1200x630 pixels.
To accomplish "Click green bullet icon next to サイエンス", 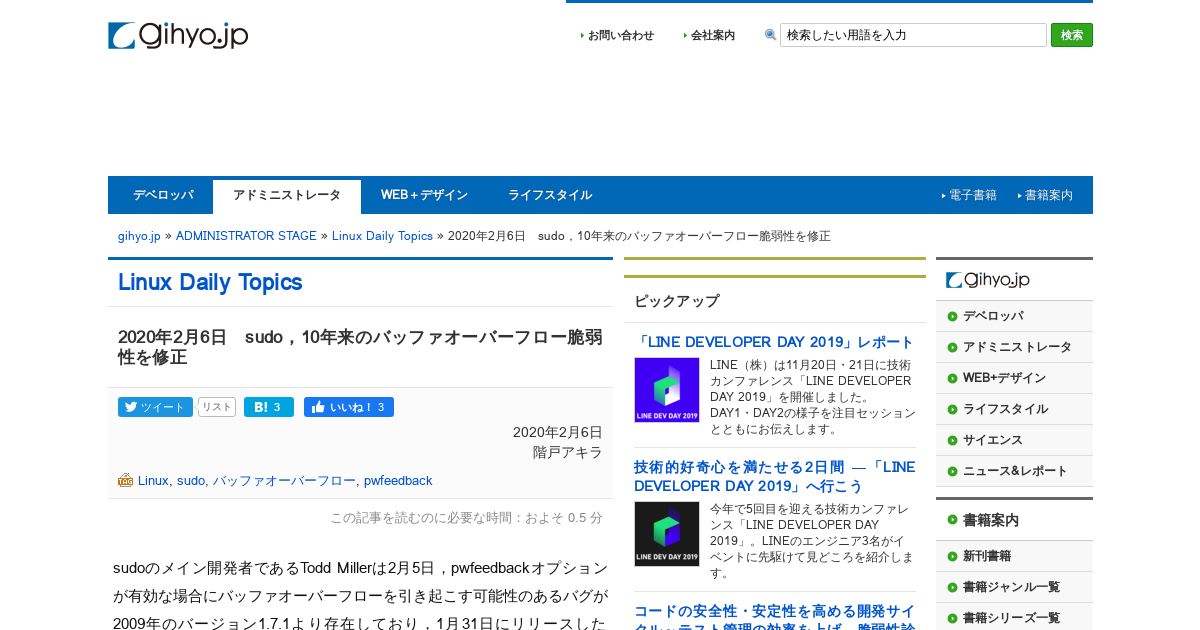I will [952, 440].
